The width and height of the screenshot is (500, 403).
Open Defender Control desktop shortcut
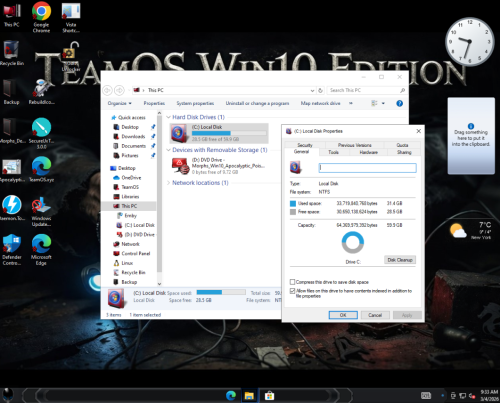[x=12, y=249]
